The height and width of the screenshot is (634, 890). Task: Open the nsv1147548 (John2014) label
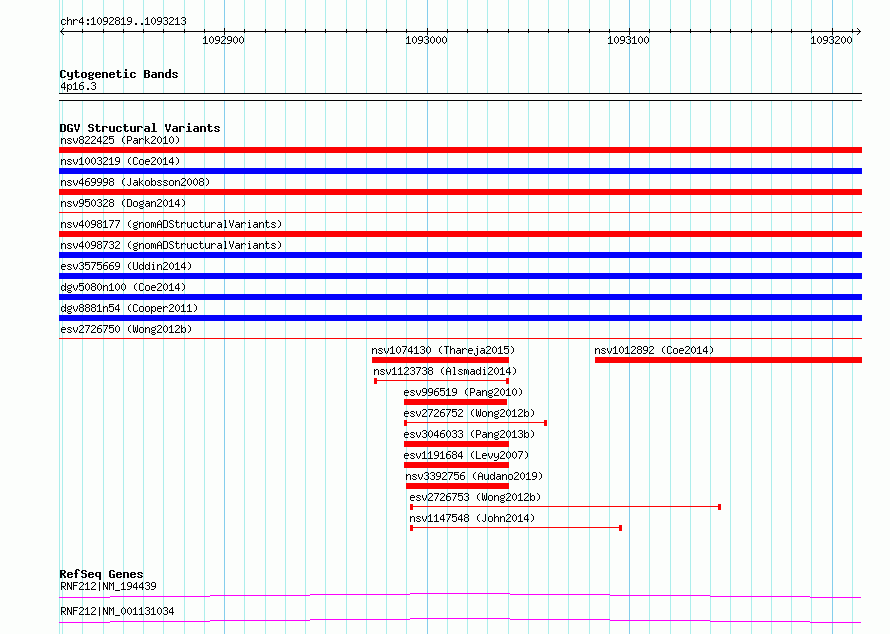point(472,518)
